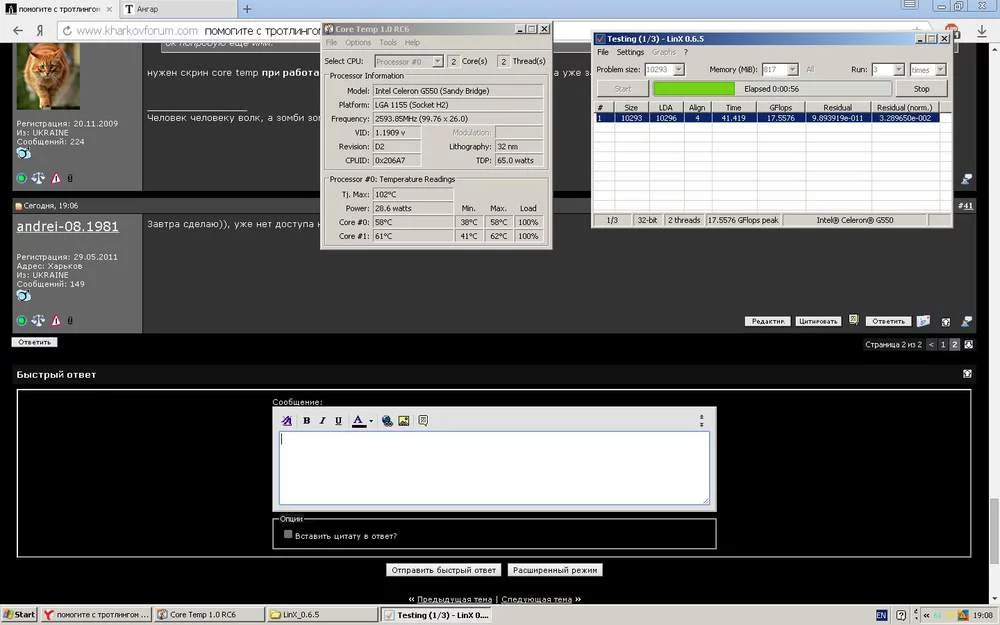The height and width of the screenshot is (625, 1000).
Task: Click the Windows Start button
Action: pyautogui.click(x=19, y=615)
